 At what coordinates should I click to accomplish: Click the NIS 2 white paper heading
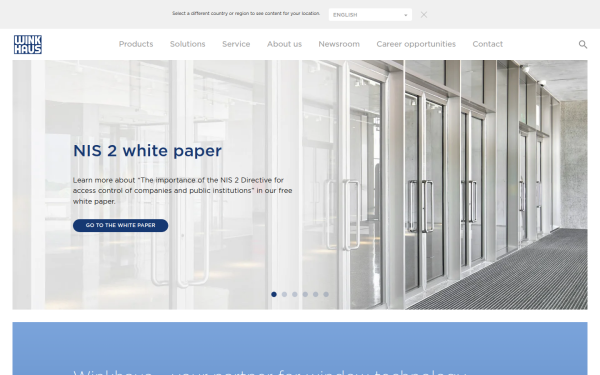[147, 151]
